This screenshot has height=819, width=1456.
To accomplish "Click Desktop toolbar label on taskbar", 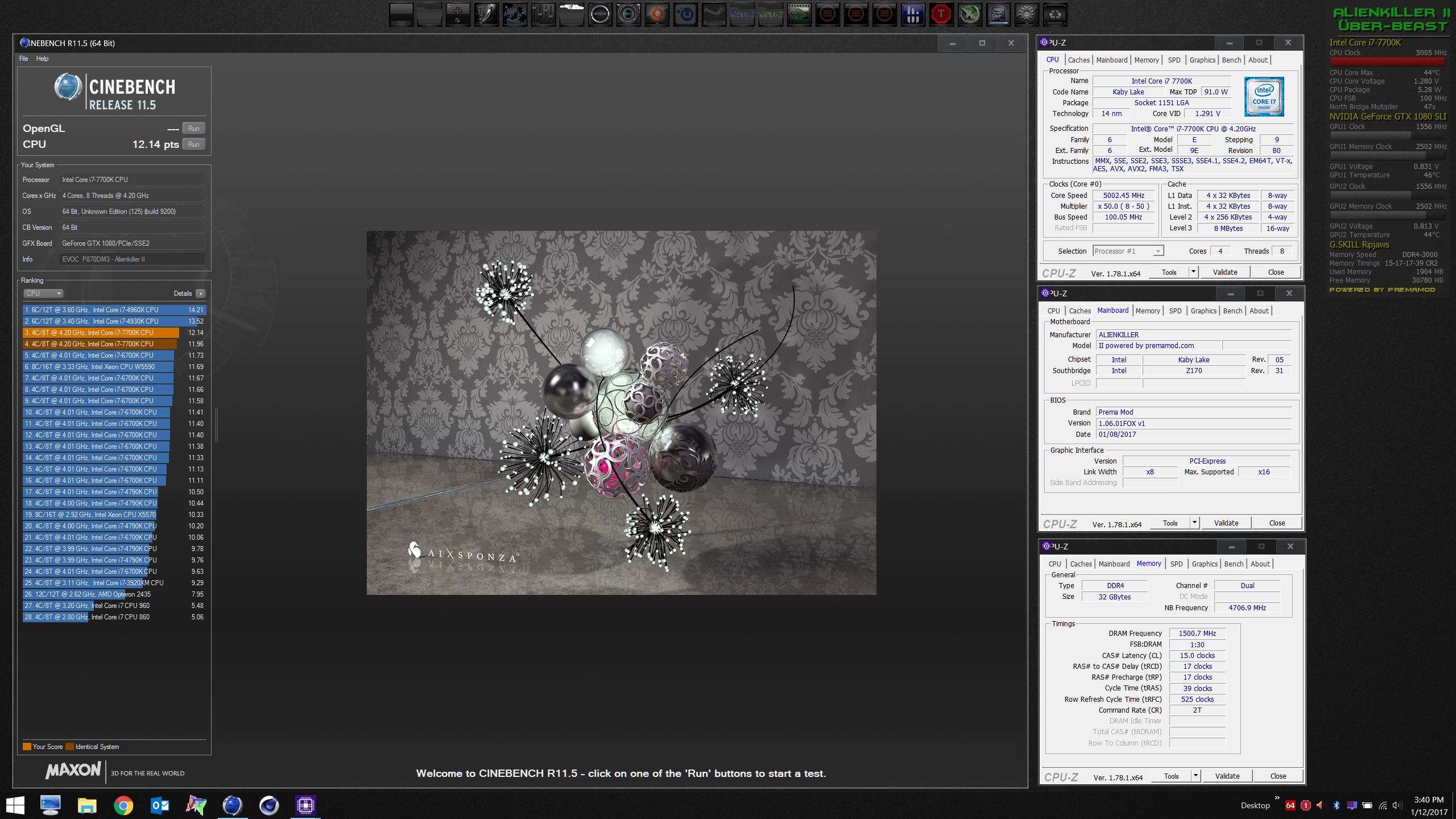I will point(1255,805).
